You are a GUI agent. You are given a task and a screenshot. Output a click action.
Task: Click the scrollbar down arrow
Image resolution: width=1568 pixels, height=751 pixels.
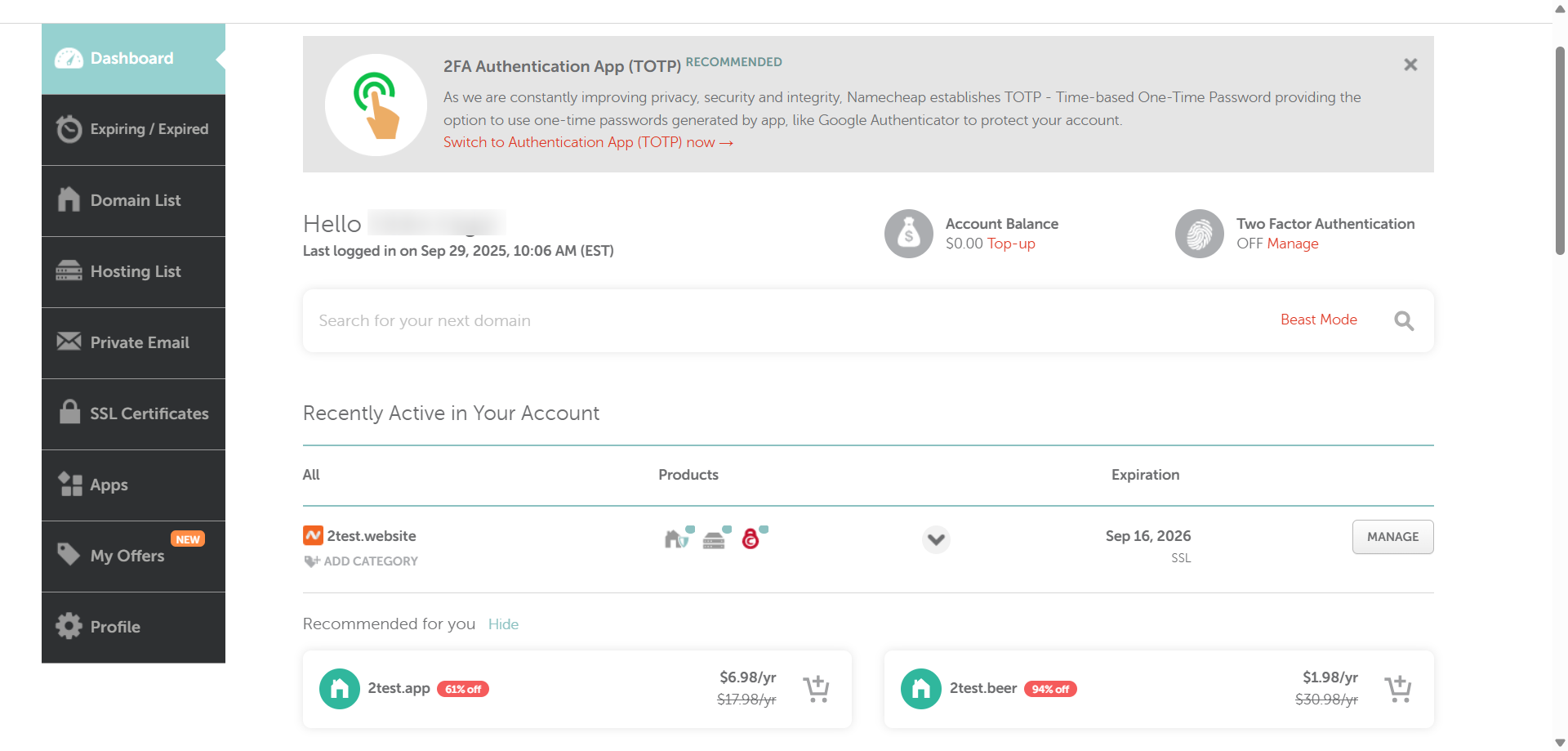click(x=1560, y=743)
